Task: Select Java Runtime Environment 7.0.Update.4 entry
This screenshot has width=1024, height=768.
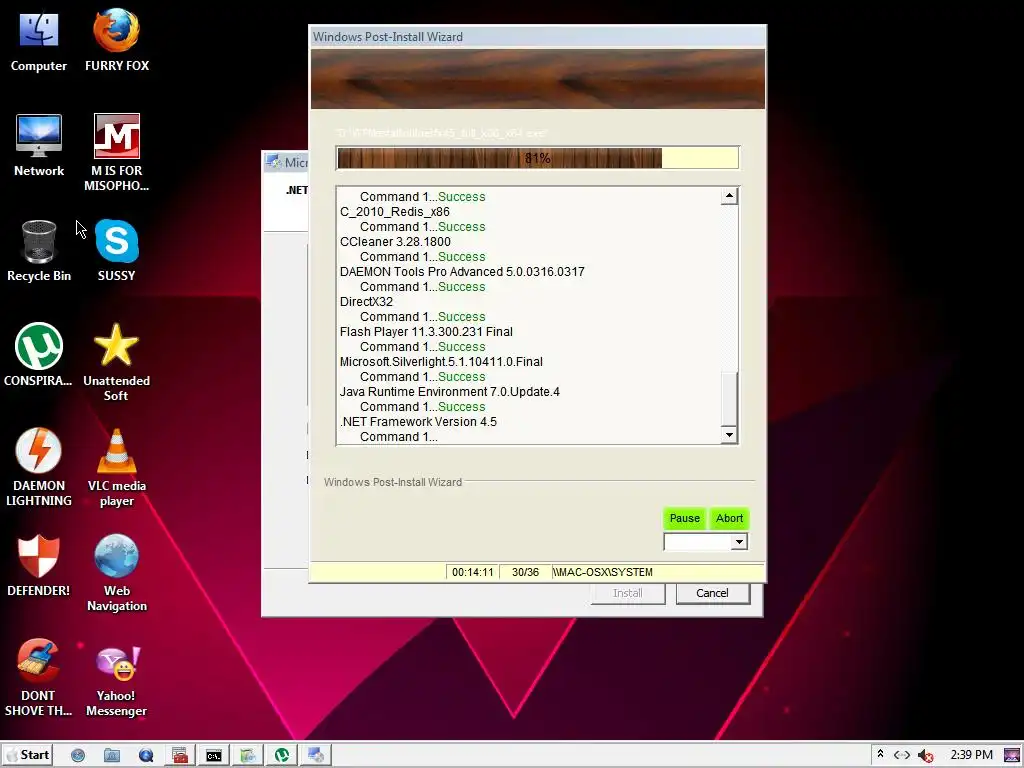Action: tap(449, 392)
